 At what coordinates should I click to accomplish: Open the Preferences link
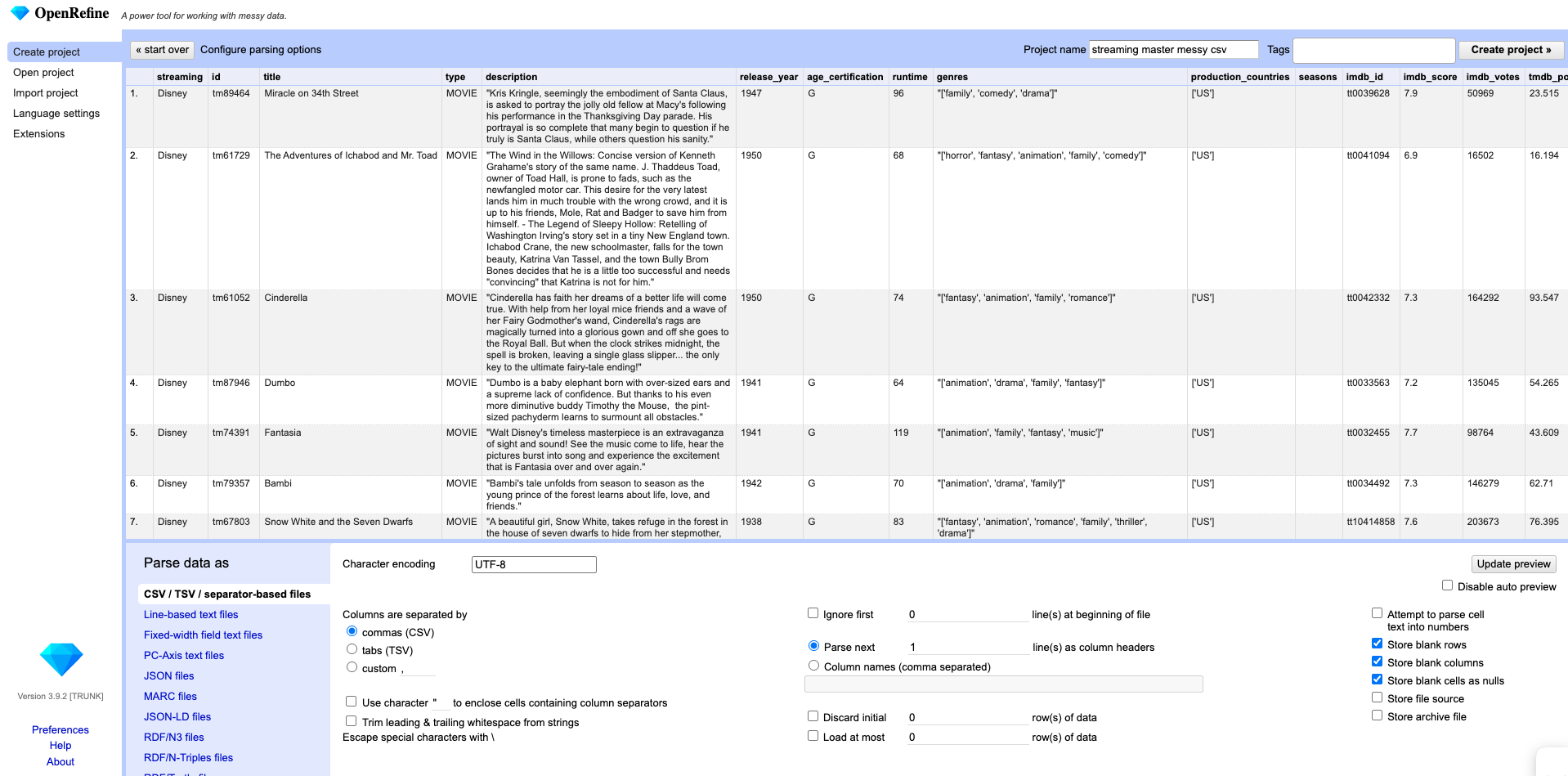[x=60, y=730]
